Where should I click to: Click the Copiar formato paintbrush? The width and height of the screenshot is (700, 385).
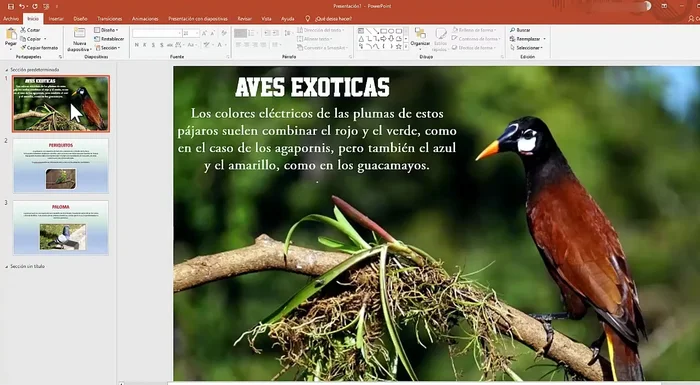tap(39, 47)
